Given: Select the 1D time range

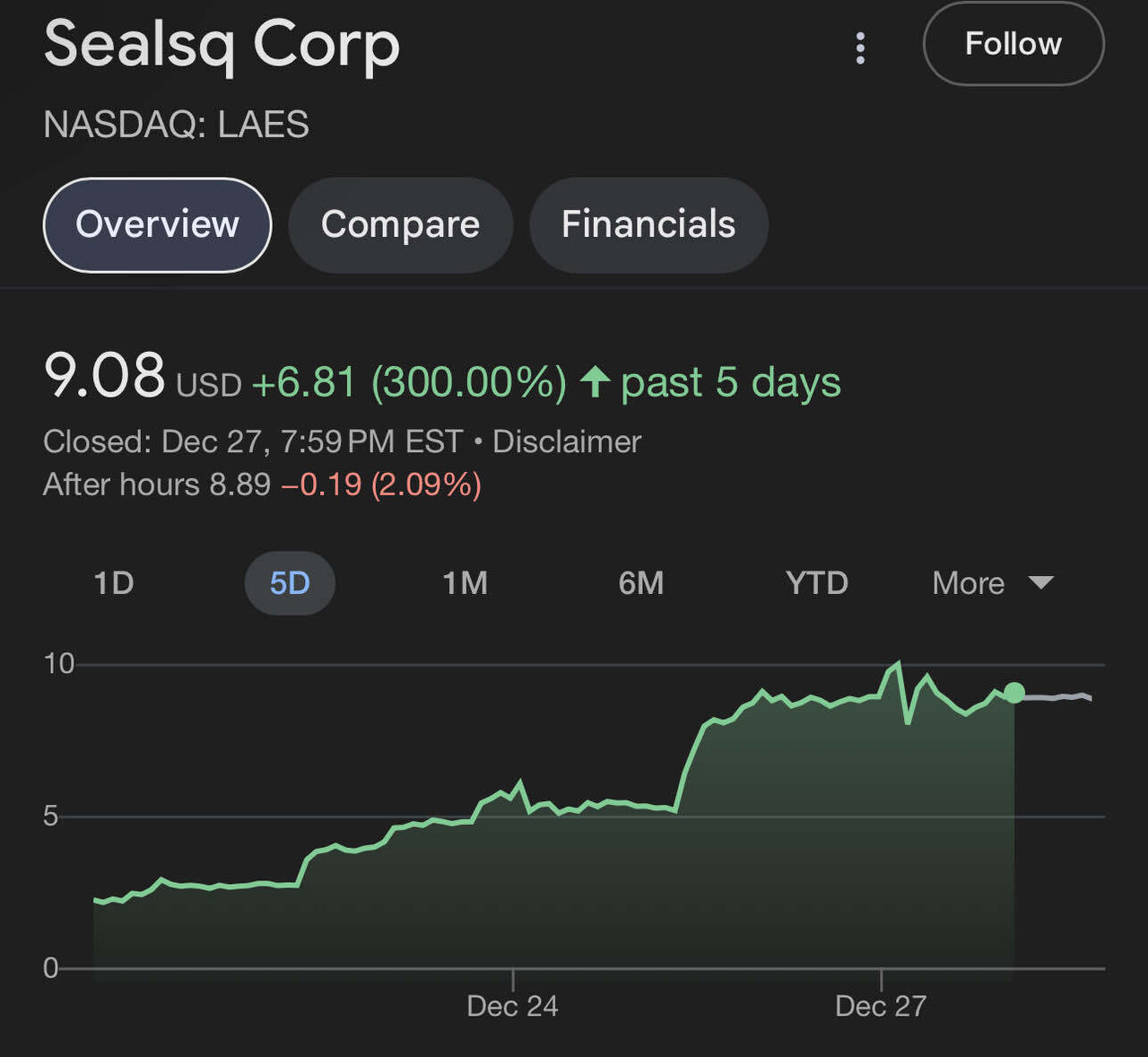Looking at the screenshot, I should coord(114,583).
